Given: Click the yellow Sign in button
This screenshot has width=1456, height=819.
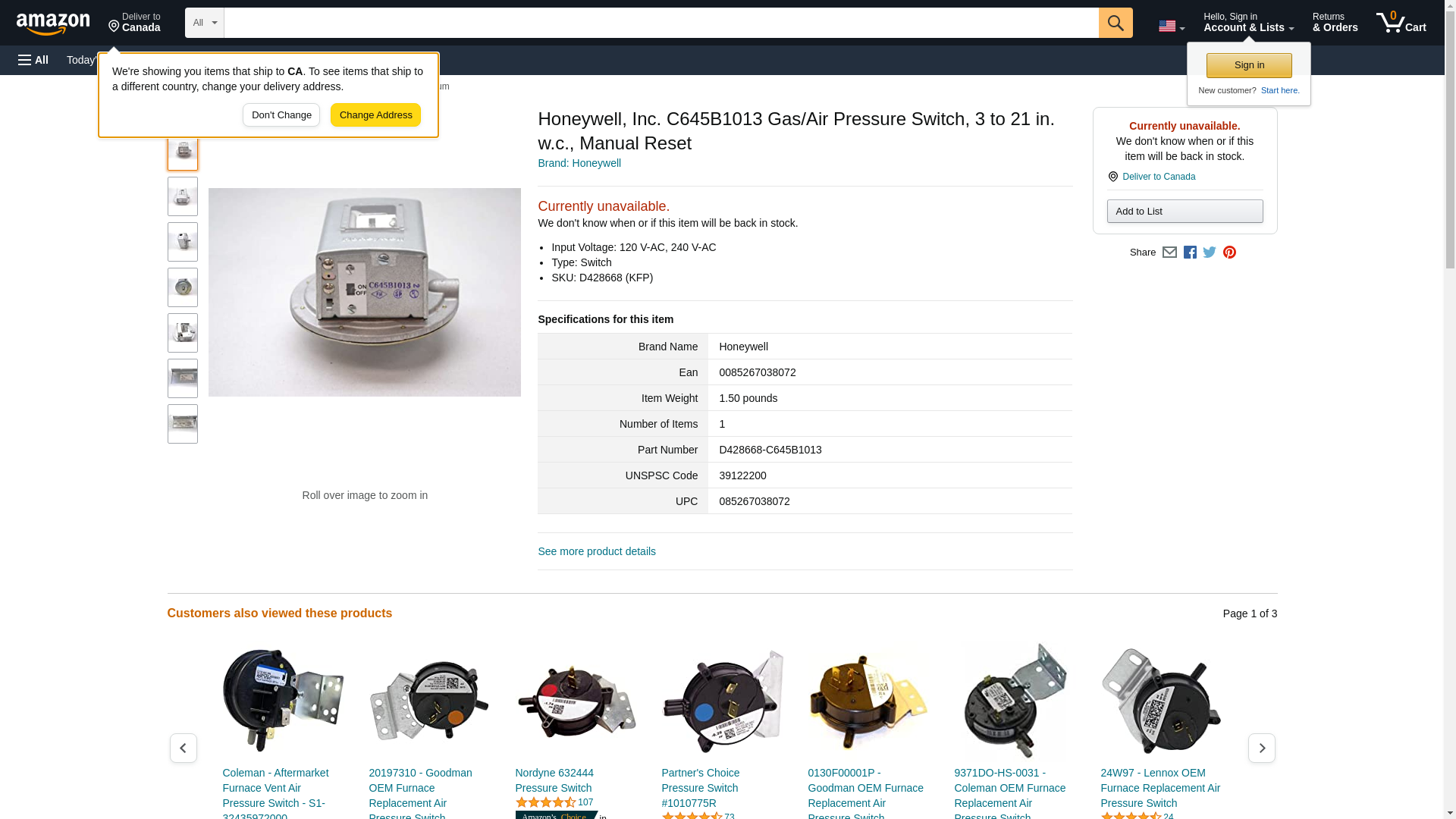Looking at the screenshot, I should pos(1249,65).
